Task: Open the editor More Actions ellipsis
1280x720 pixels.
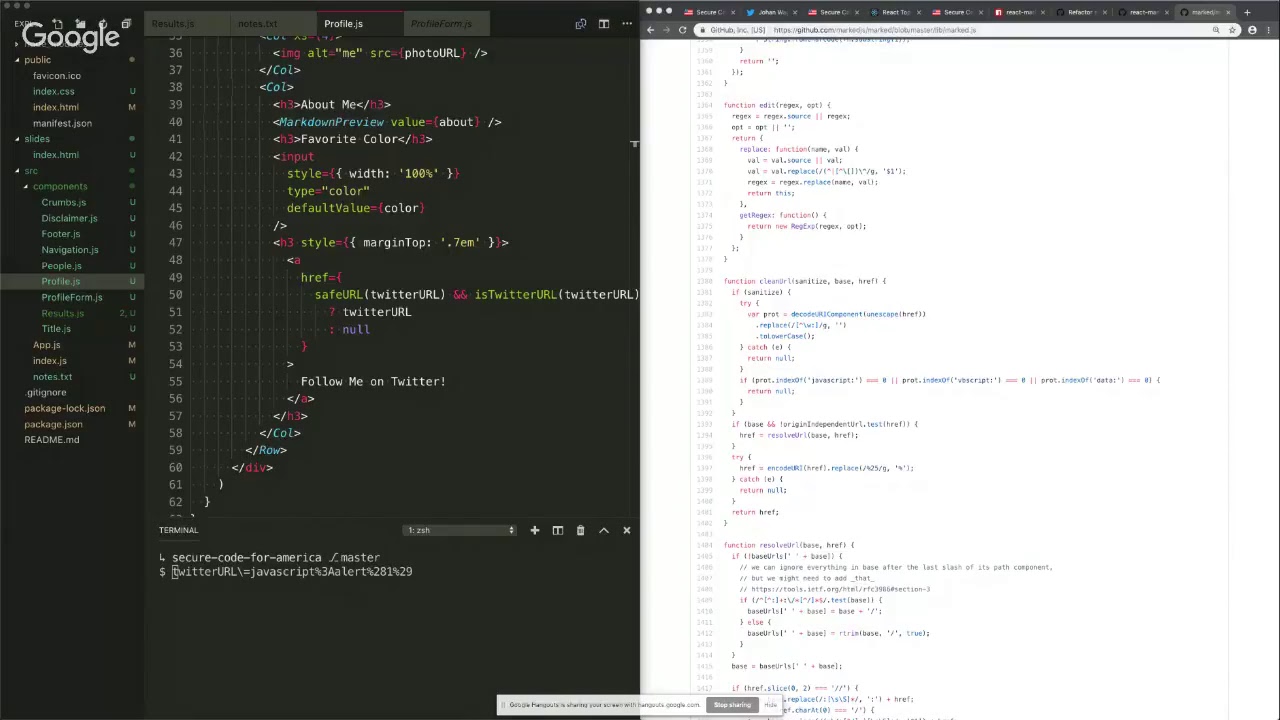Action: tap(627, 24)
